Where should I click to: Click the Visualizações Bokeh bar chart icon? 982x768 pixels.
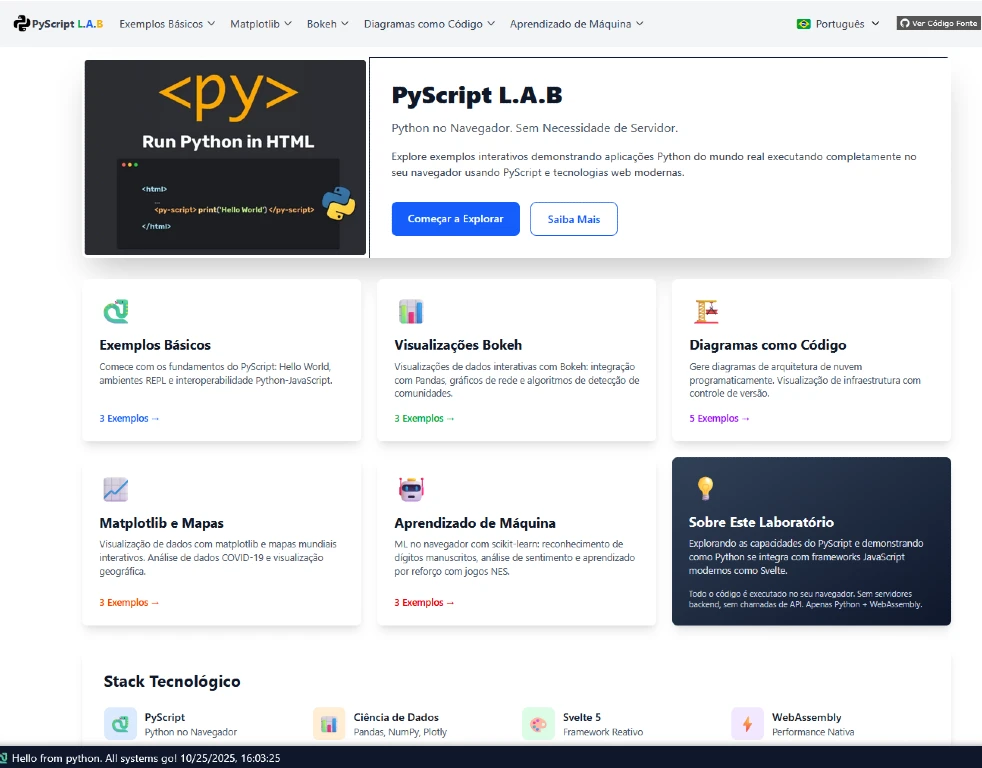tap(411, 311)
